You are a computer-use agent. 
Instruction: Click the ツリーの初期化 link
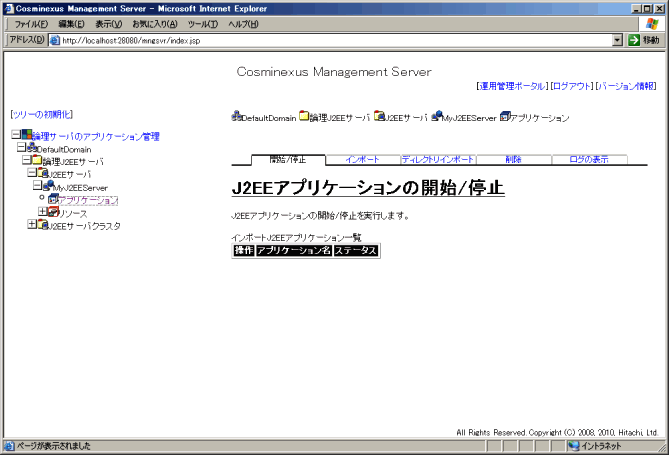[x=42, y=114]
